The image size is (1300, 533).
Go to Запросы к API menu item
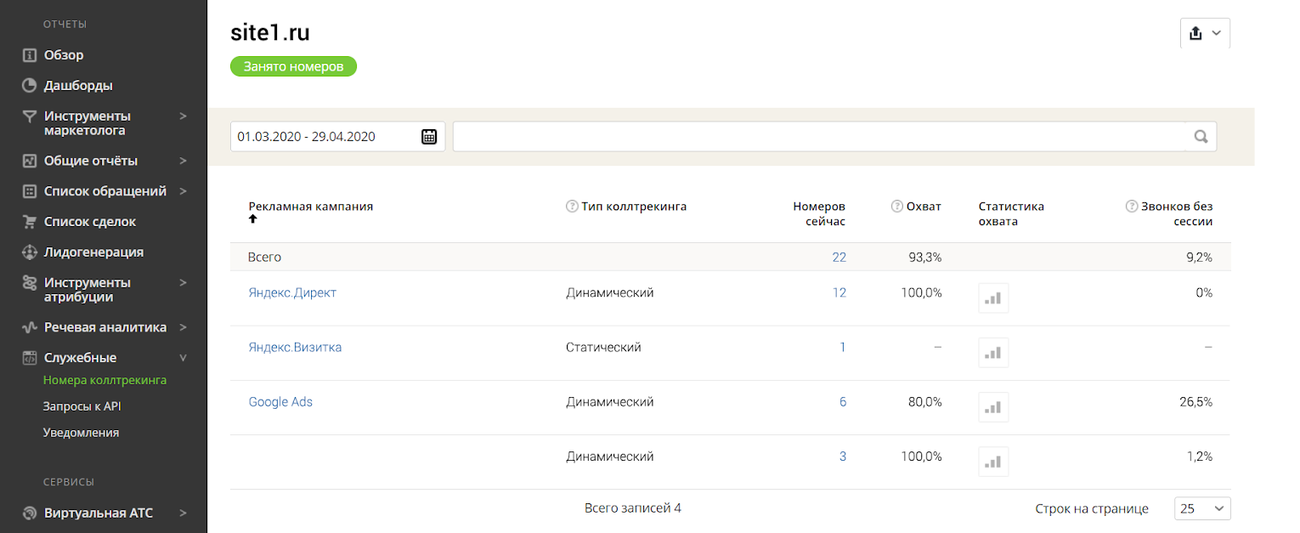tap(82, 407)
